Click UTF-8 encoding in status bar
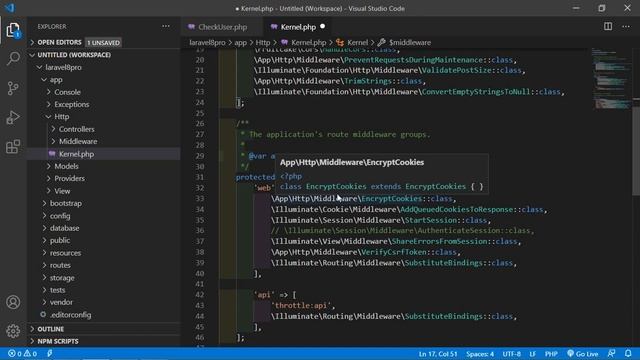 pyautogui.click(x=511, y=354)
